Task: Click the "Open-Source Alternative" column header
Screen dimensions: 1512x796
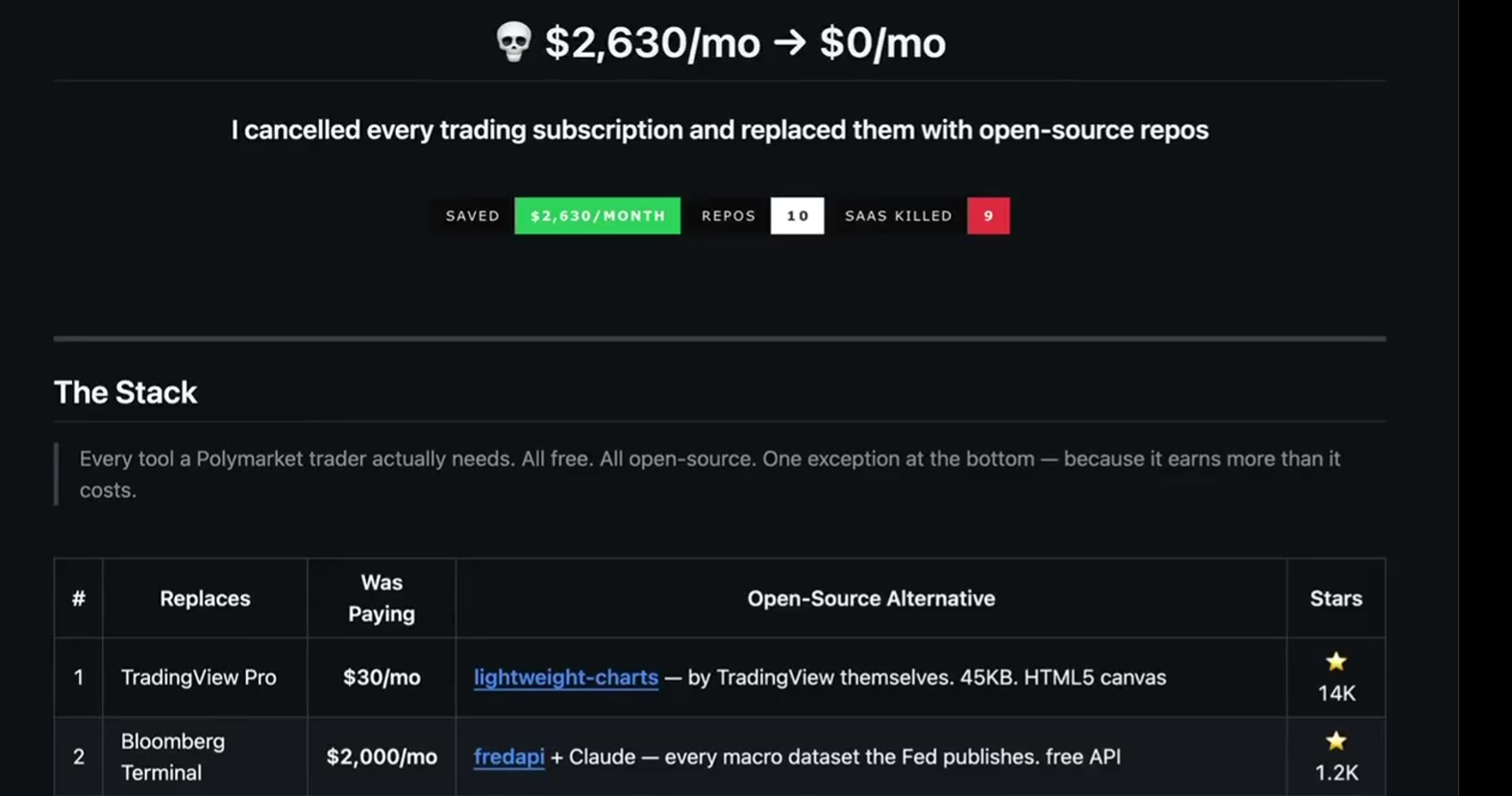Action: (871, 598)
